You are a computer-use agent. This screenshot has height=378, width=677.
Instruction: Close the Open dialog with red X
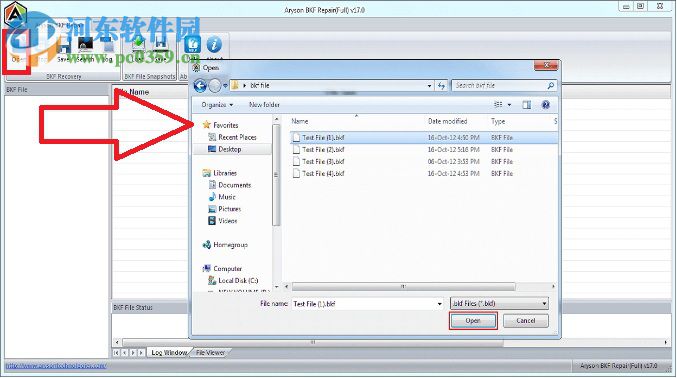(546, 66)
